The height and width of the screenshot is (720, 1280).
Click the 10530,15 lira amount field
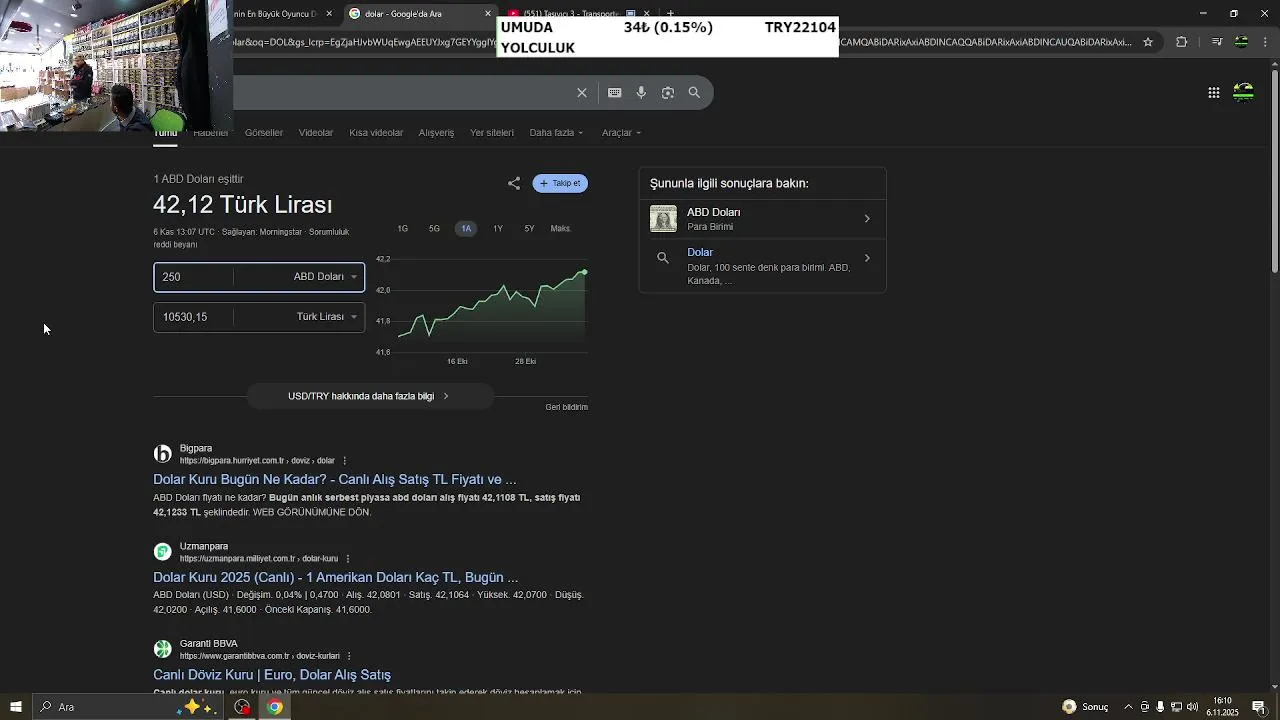coord(193,317)
